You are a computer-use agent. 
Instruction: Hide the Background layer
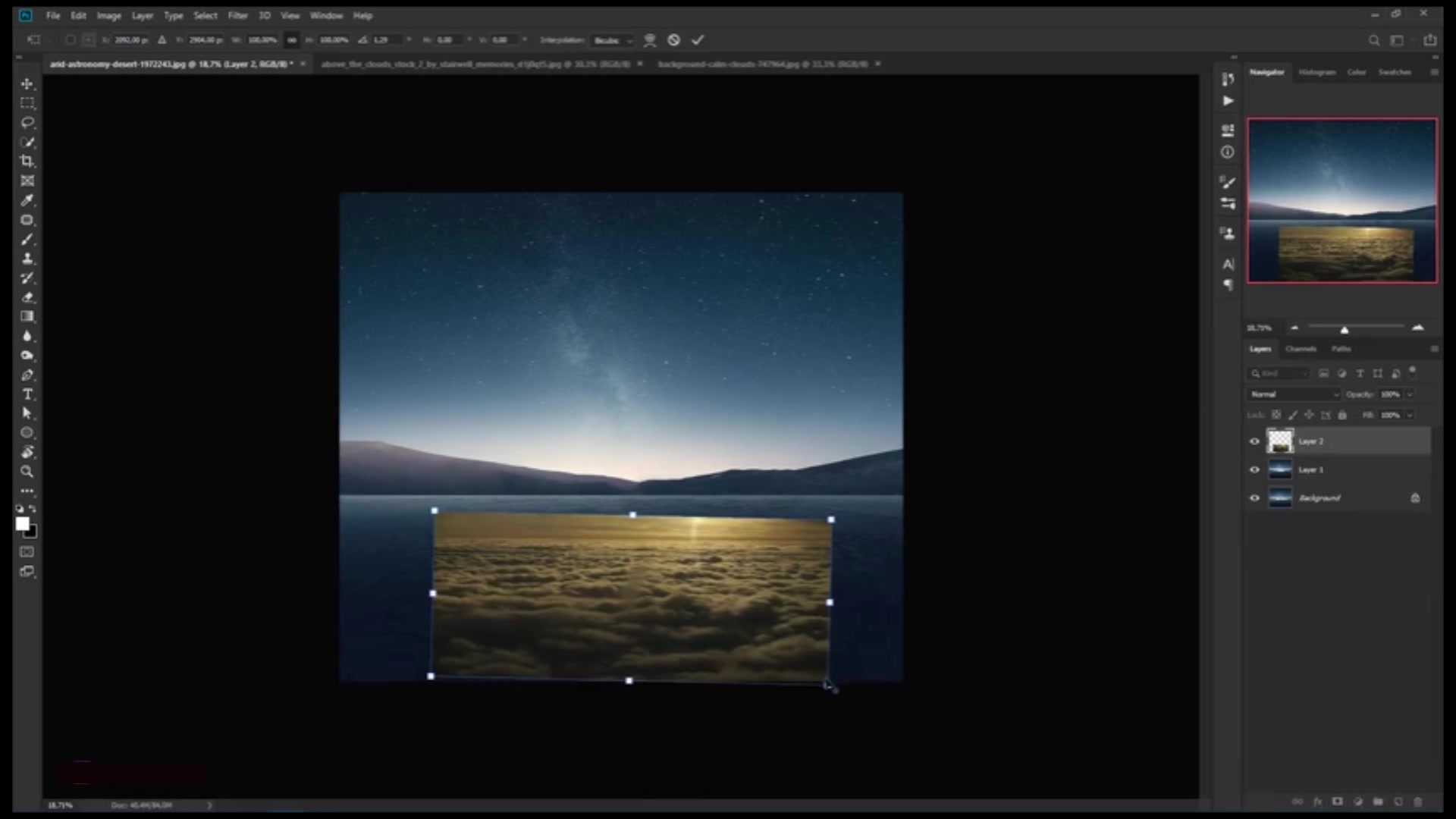click(x=1254, y=498)
